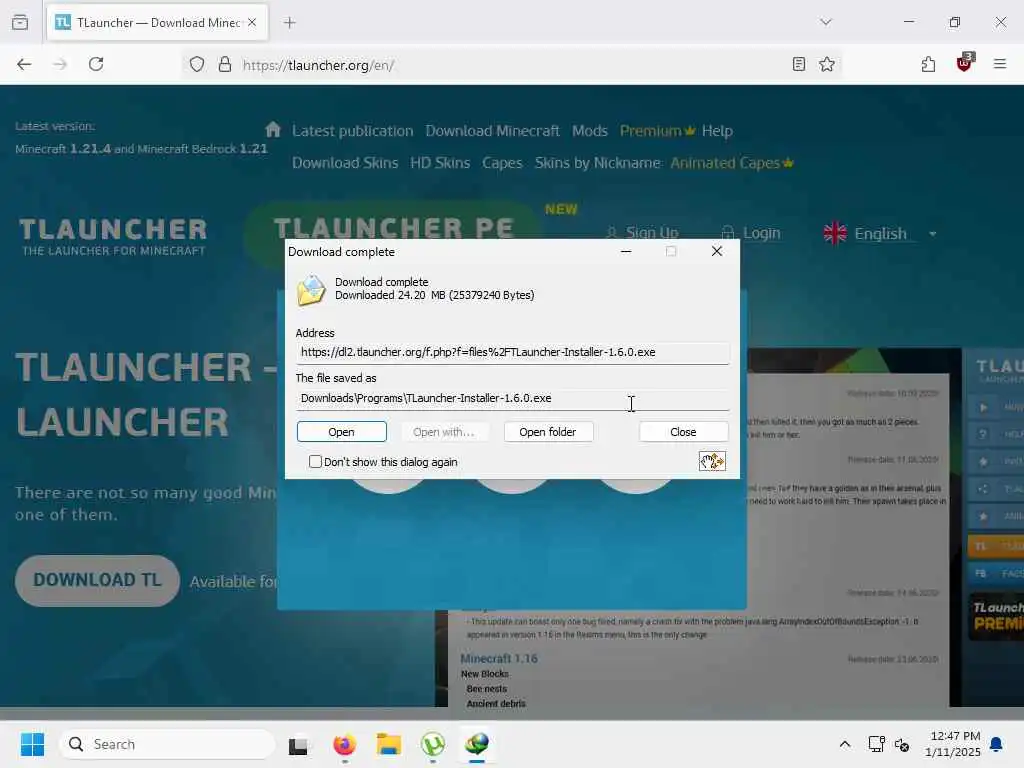Click the Address field with download URL
The height and width of the screenshot is (768, 1024).
[x=512, y=352]
